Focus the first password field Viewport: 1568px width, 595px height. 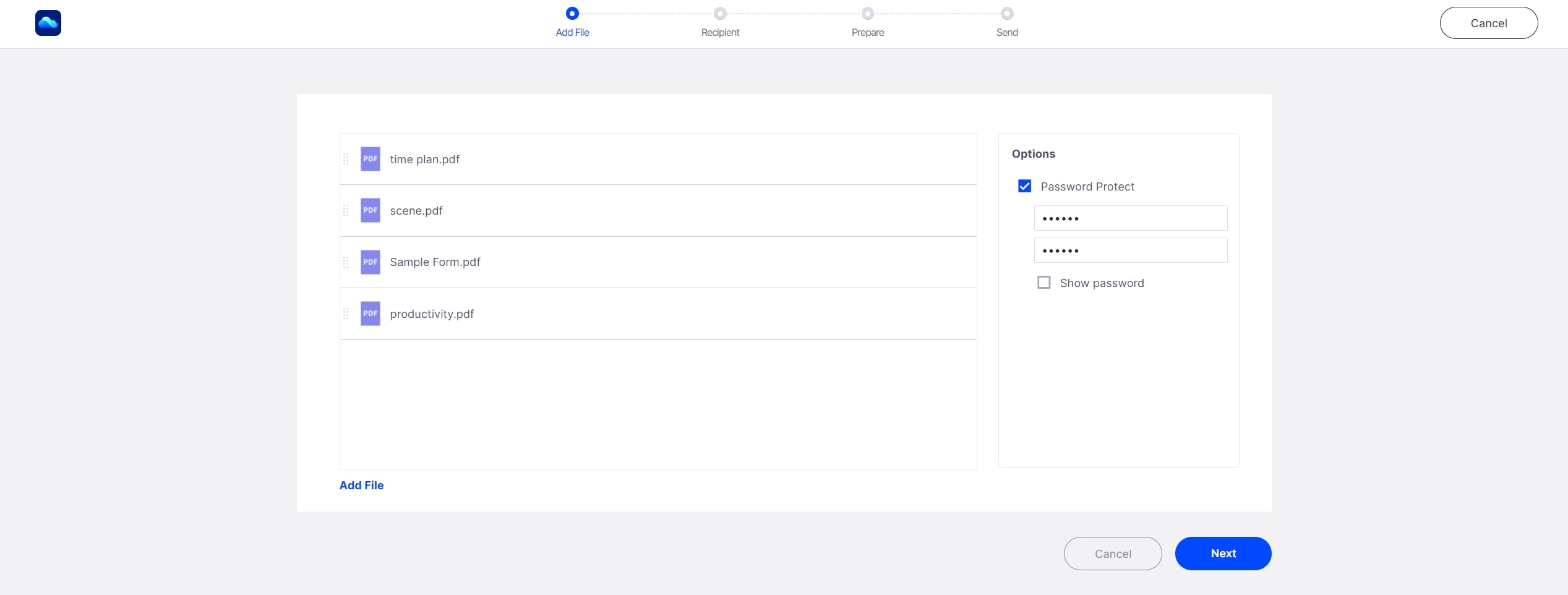(x=1130, y=218)
